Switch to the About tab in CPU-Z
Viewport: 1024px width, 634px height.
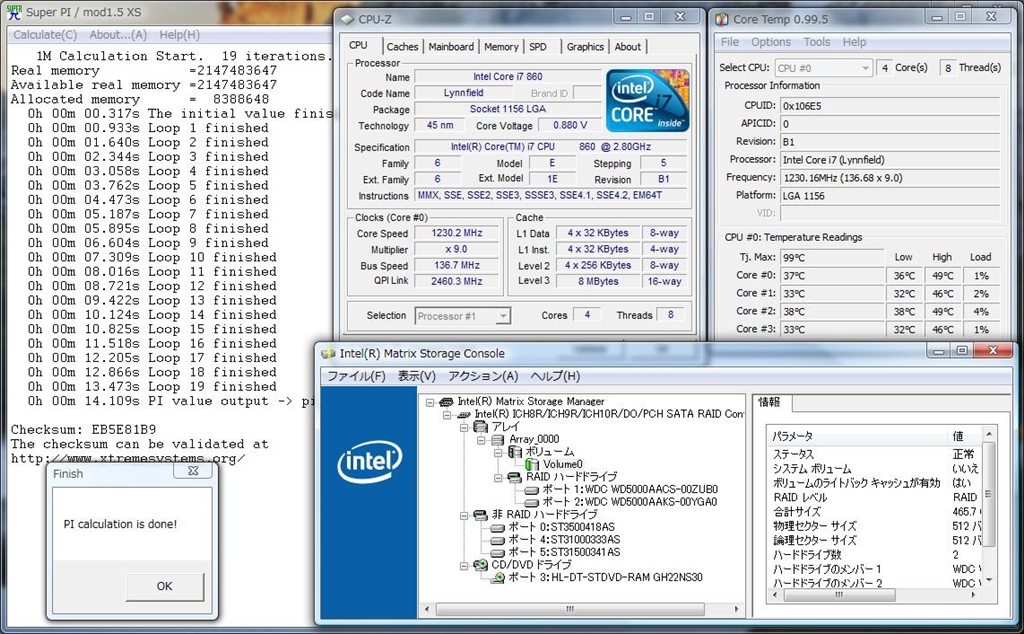click(x=628, y=46)
